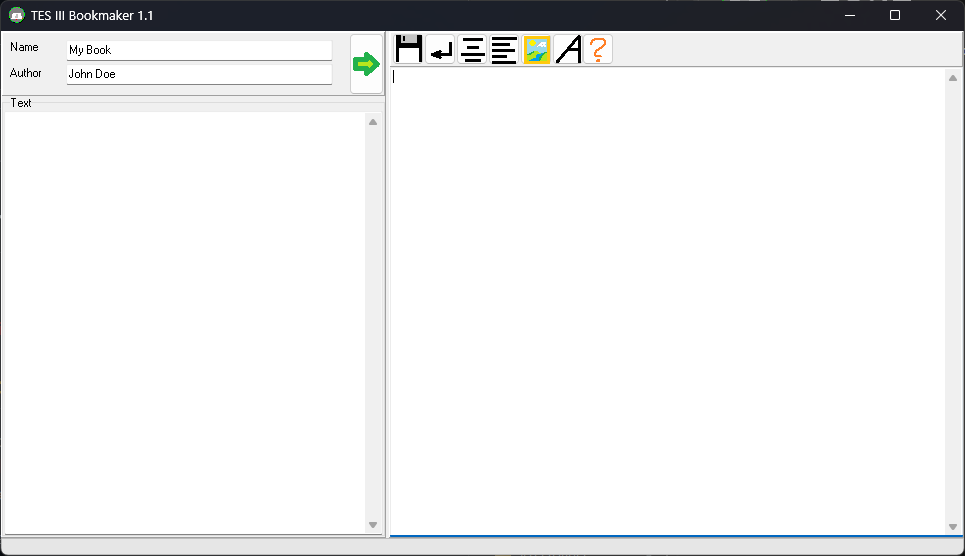Insert a picture using landscape image icon
Image resolution: width=965 pixels, height=556 pixels.
(x=536, y=49)
